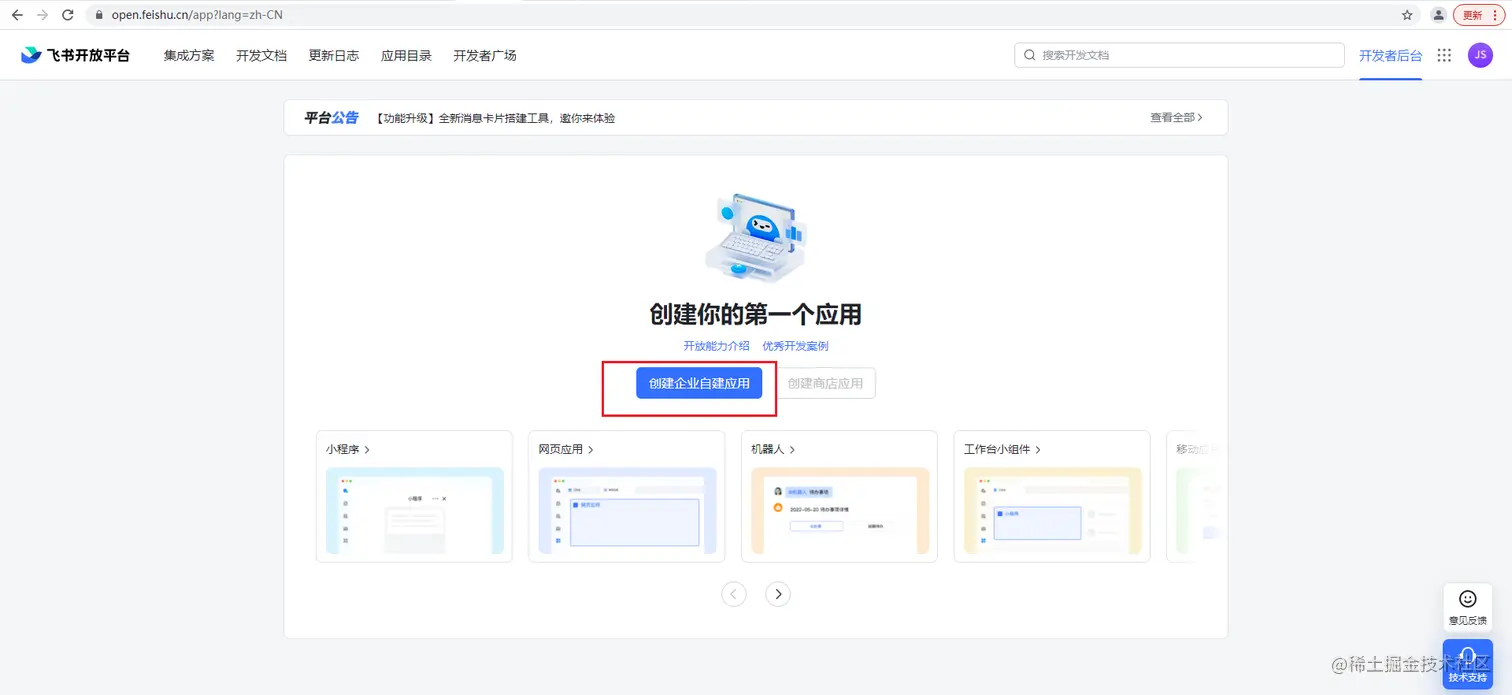Open the 开发者广场 page

click(x=485, y=55)
